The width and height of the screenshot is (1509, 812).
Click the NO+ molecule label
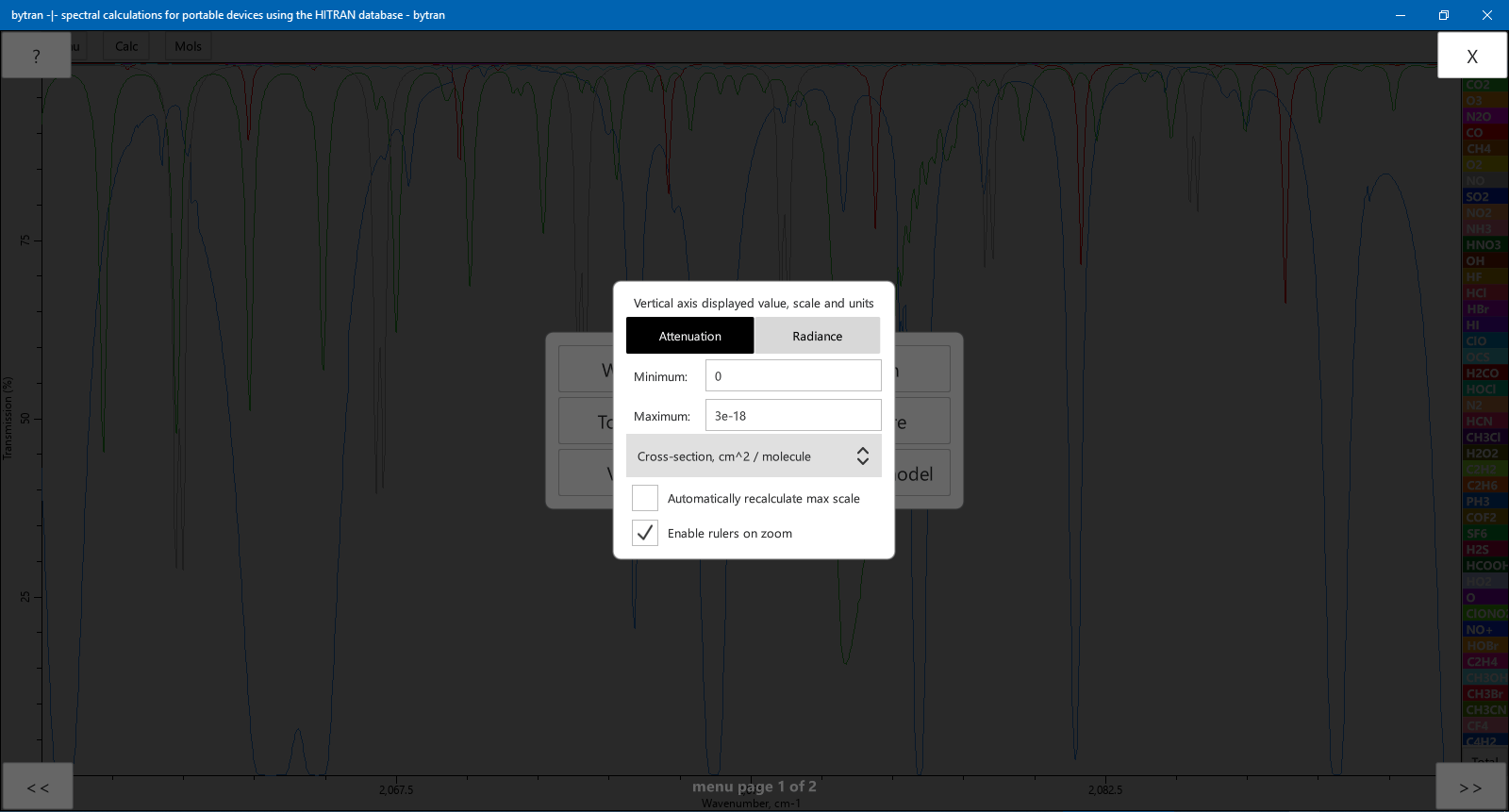[x=1484, y=630]
